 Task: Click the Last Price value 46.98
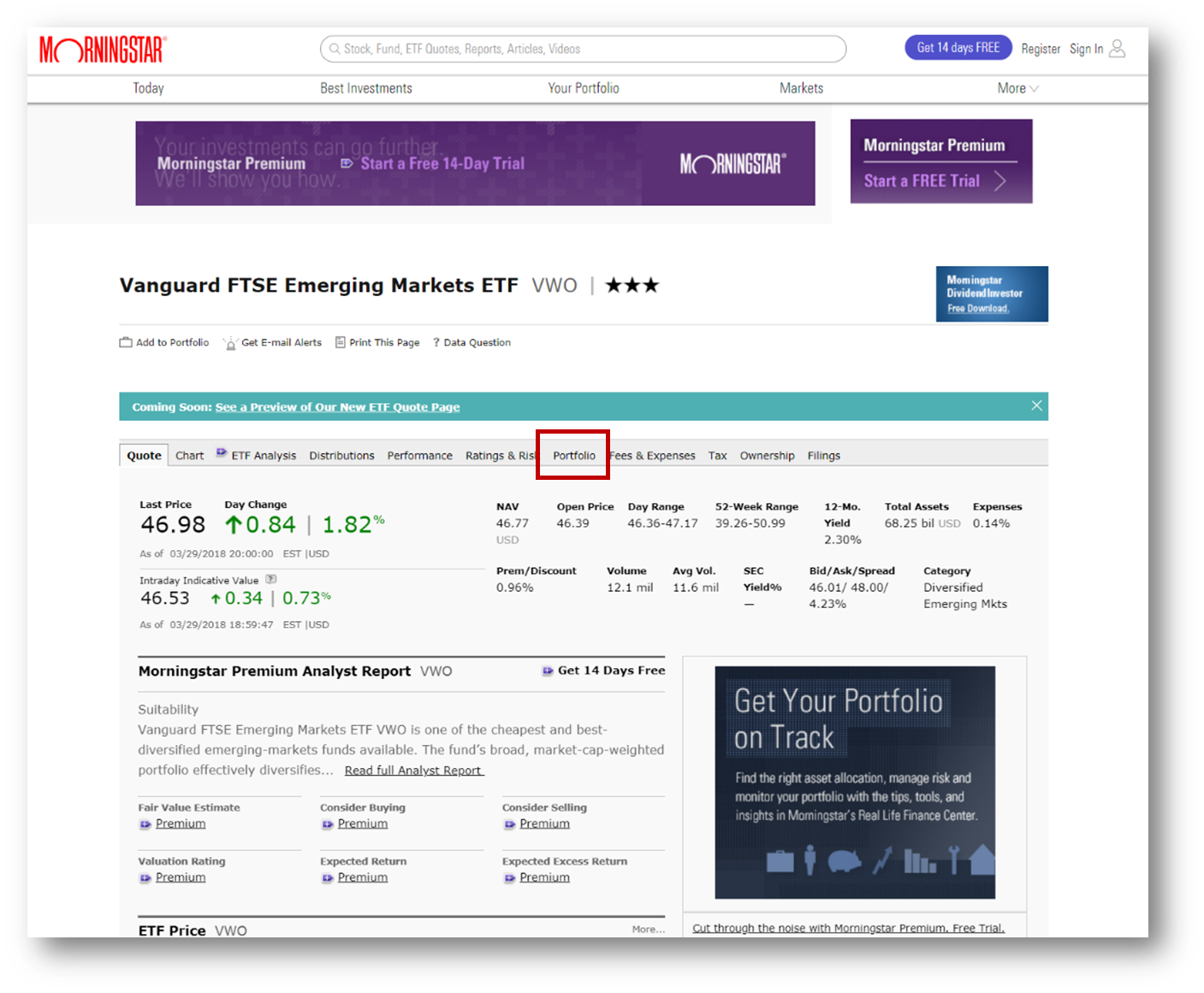(173, 524)
